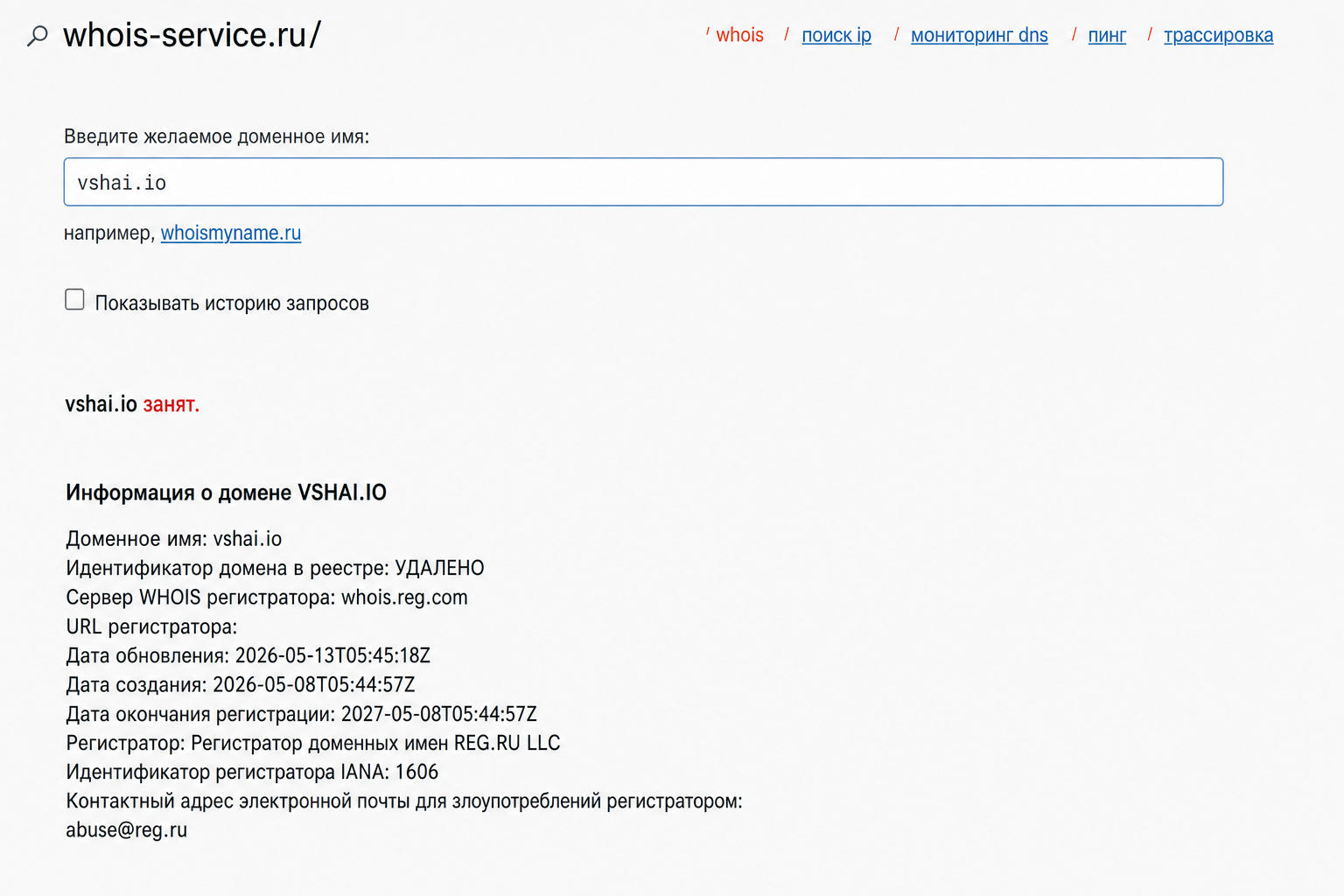Click heading Информация о домене VSHAI.IO
The width and height of the screenshot is (1344, 896).
point(226,493)
